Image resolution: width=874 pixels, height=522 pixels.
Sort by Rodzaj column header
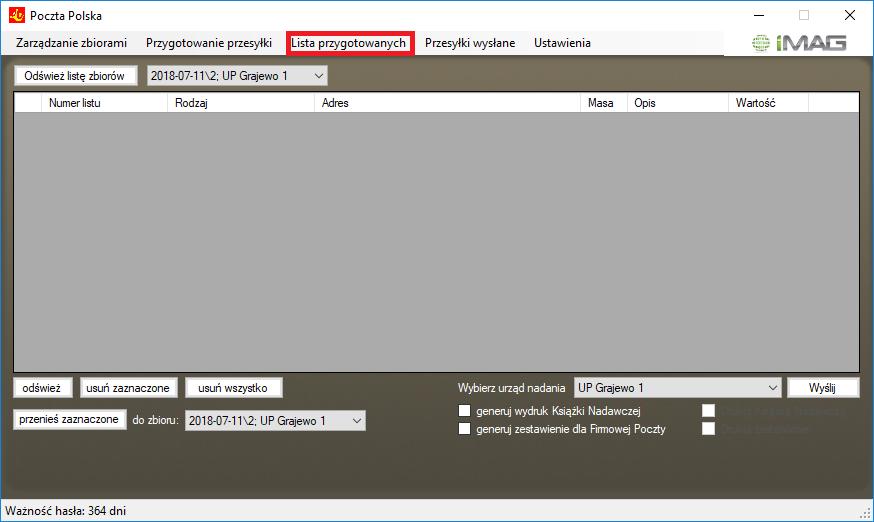pyautogui.click(x=241, y=103)
